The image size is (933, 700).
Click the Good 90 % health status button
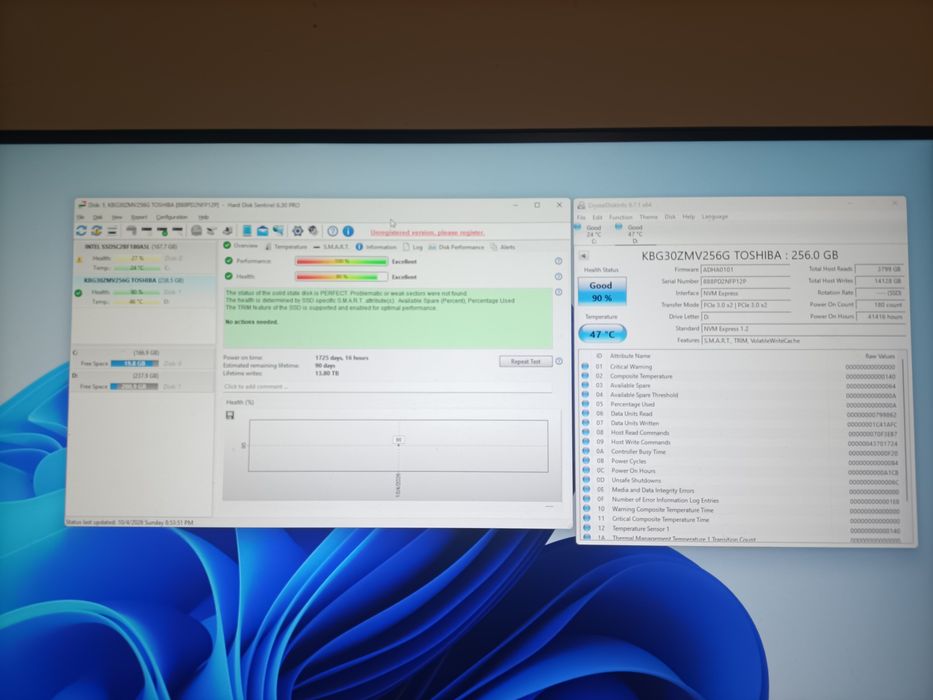(602, 292)
